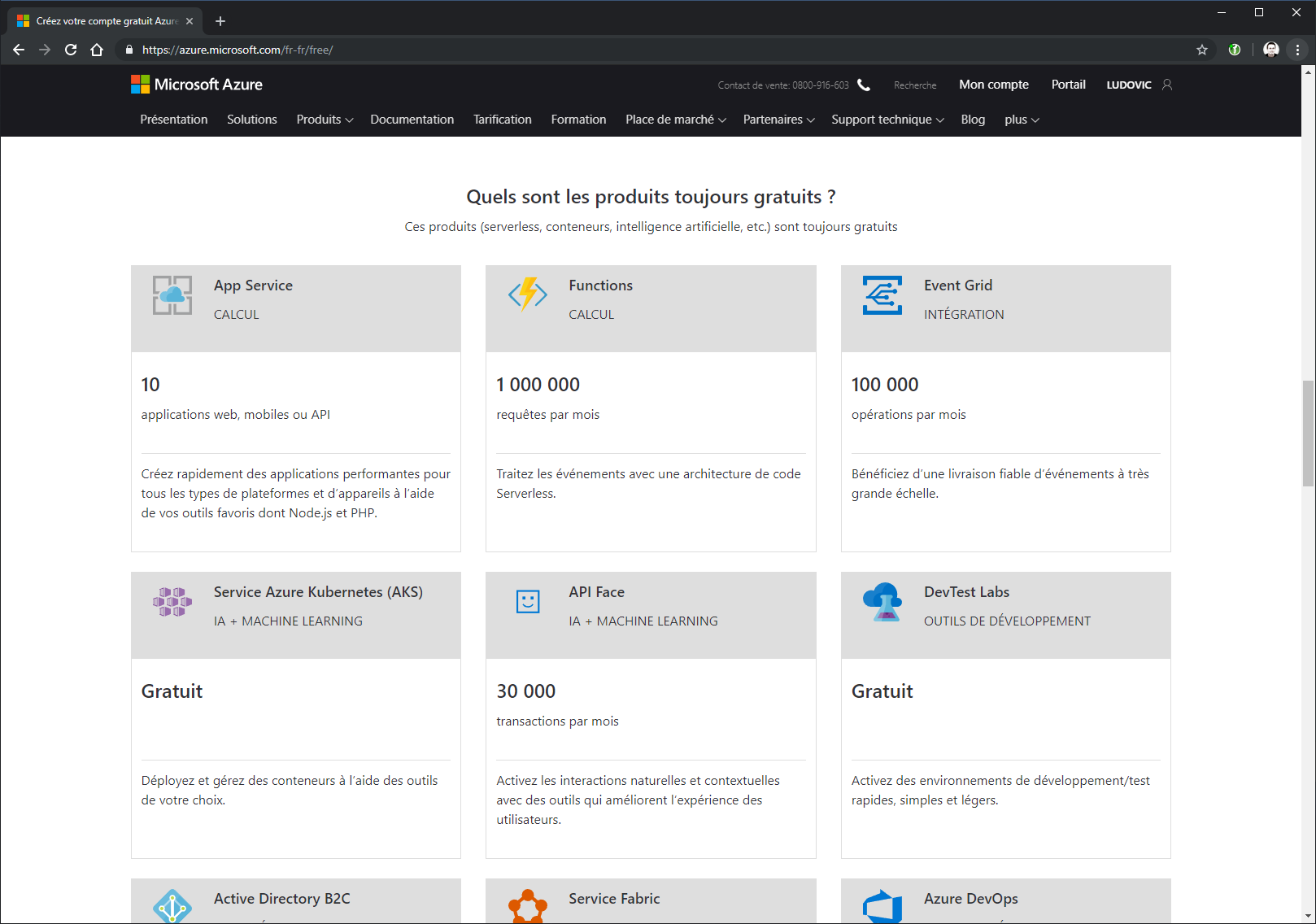
Task: Open the Présentation nav item
Action: point(174,120)
